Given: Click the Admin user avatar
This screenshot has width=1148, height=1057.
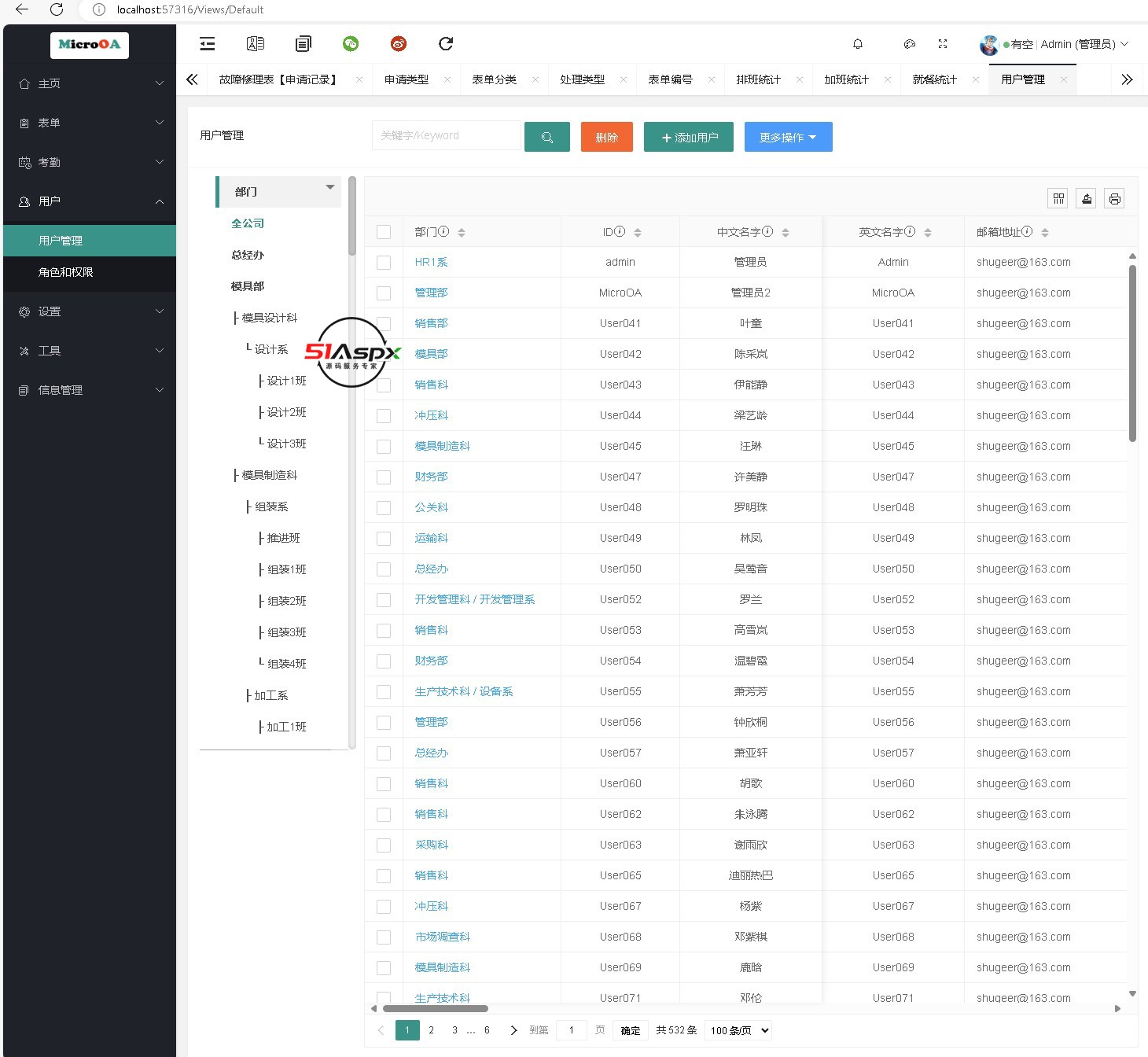Looking at the screenshot, I should pos(988,45).
